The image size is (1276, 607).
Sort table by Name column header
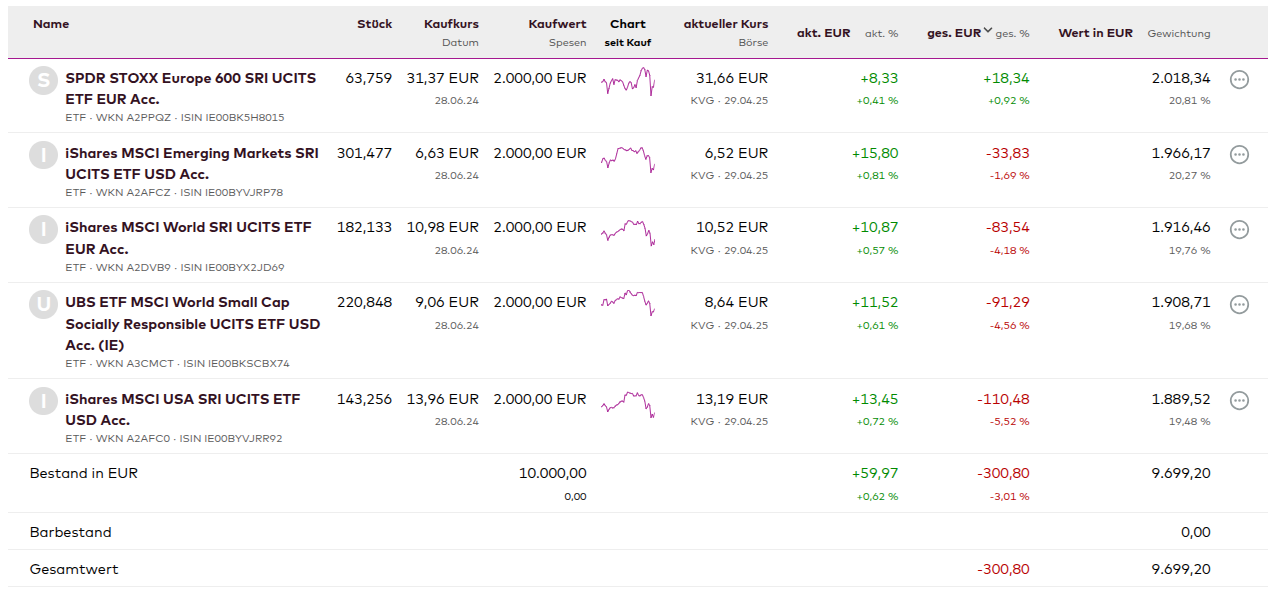(51, 24)
